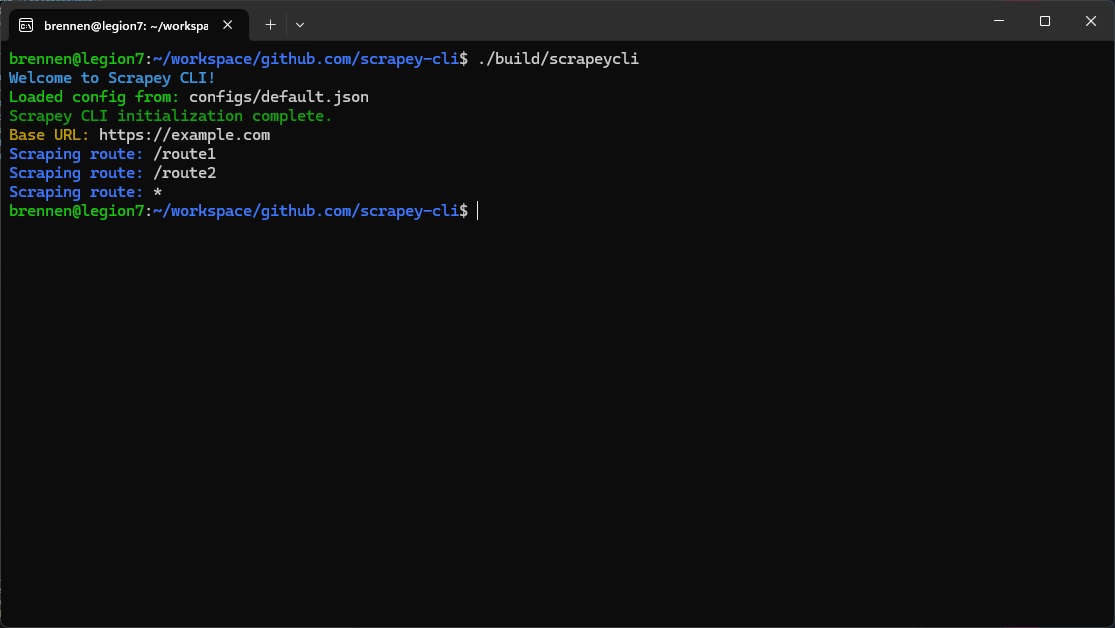The image size is (1115, 628).
Task: Click the command prompt icon on the tab
Action: coord(25,25)
